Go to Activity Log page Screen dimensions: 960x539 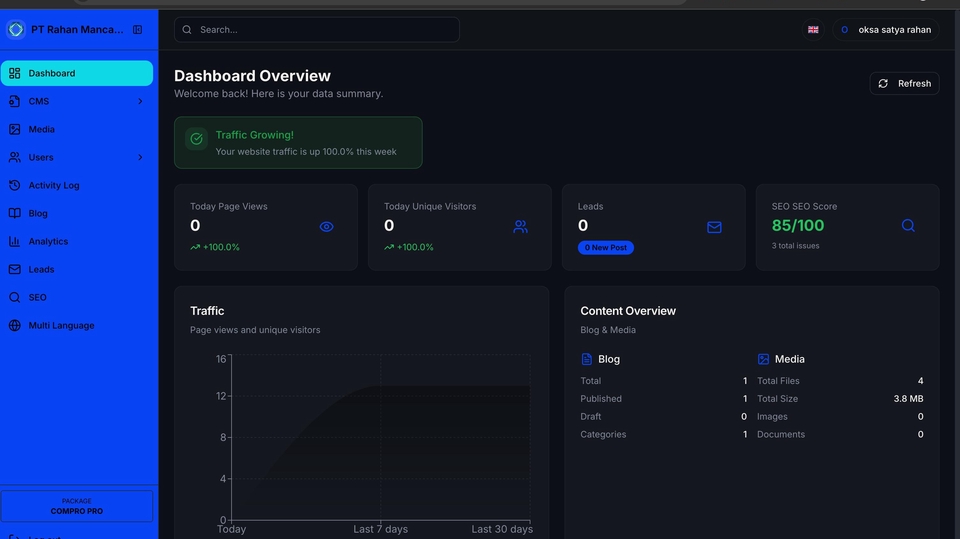pos(77,185)
